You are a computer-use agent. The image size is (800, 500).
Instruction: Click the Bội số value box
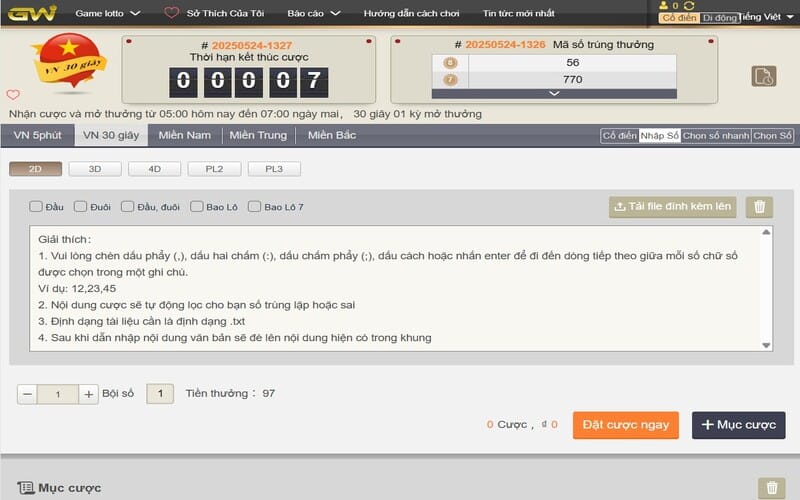[x=160, y=394]
